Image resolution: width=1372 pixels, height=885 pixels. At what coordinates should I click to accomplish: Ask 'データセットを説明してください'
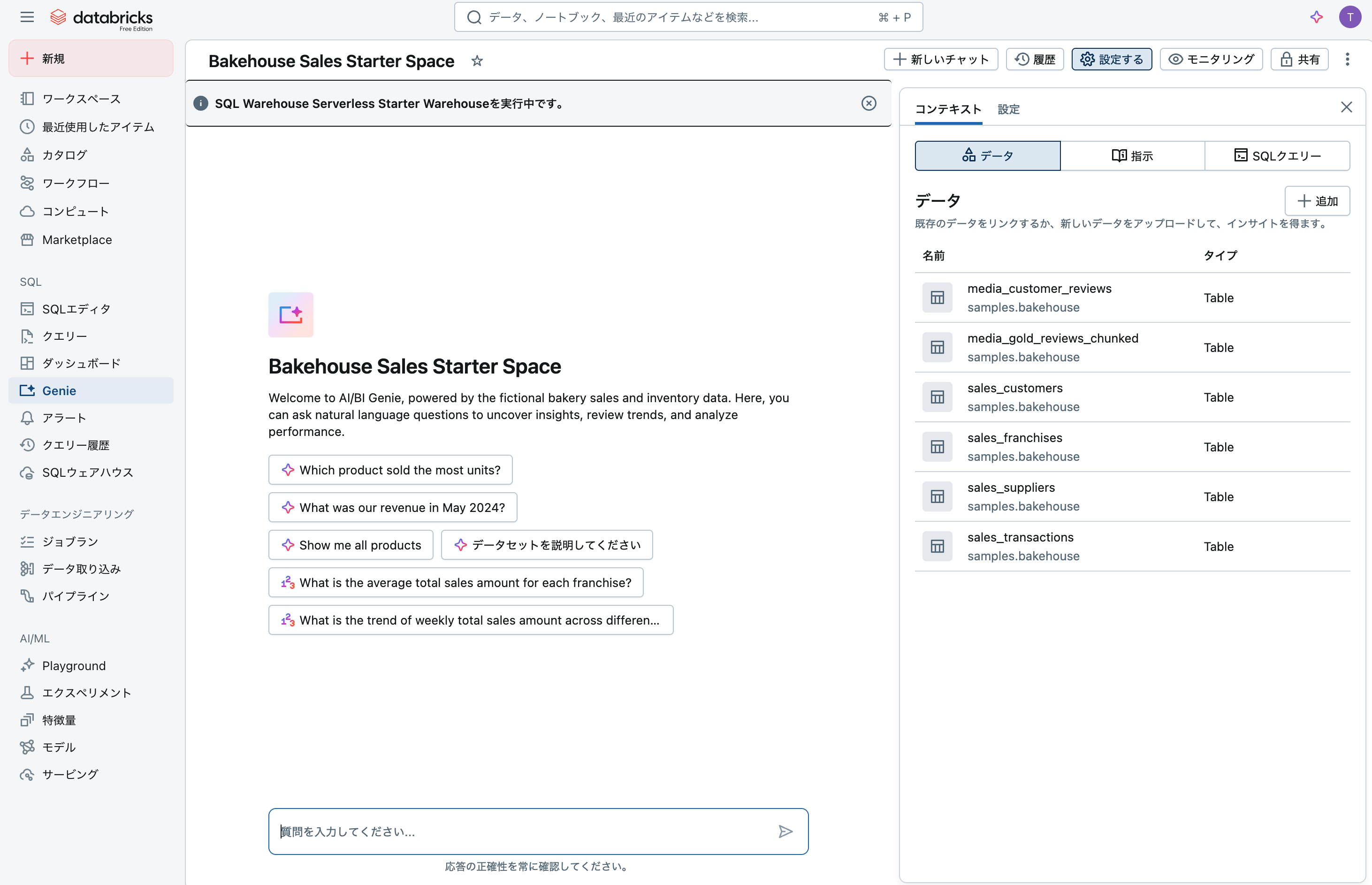click(547, 545)
